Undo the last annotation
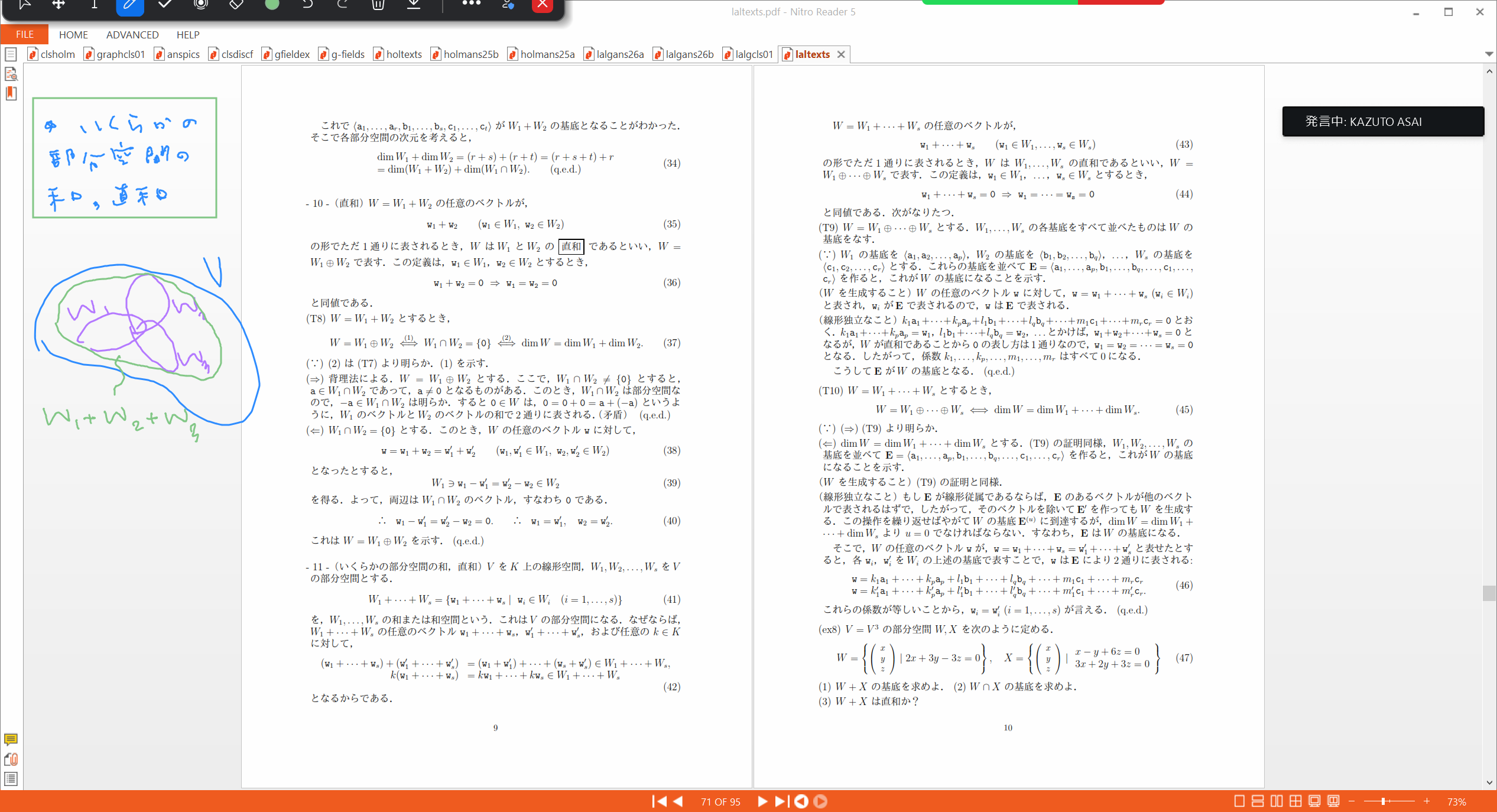 (x=307, y=5)
